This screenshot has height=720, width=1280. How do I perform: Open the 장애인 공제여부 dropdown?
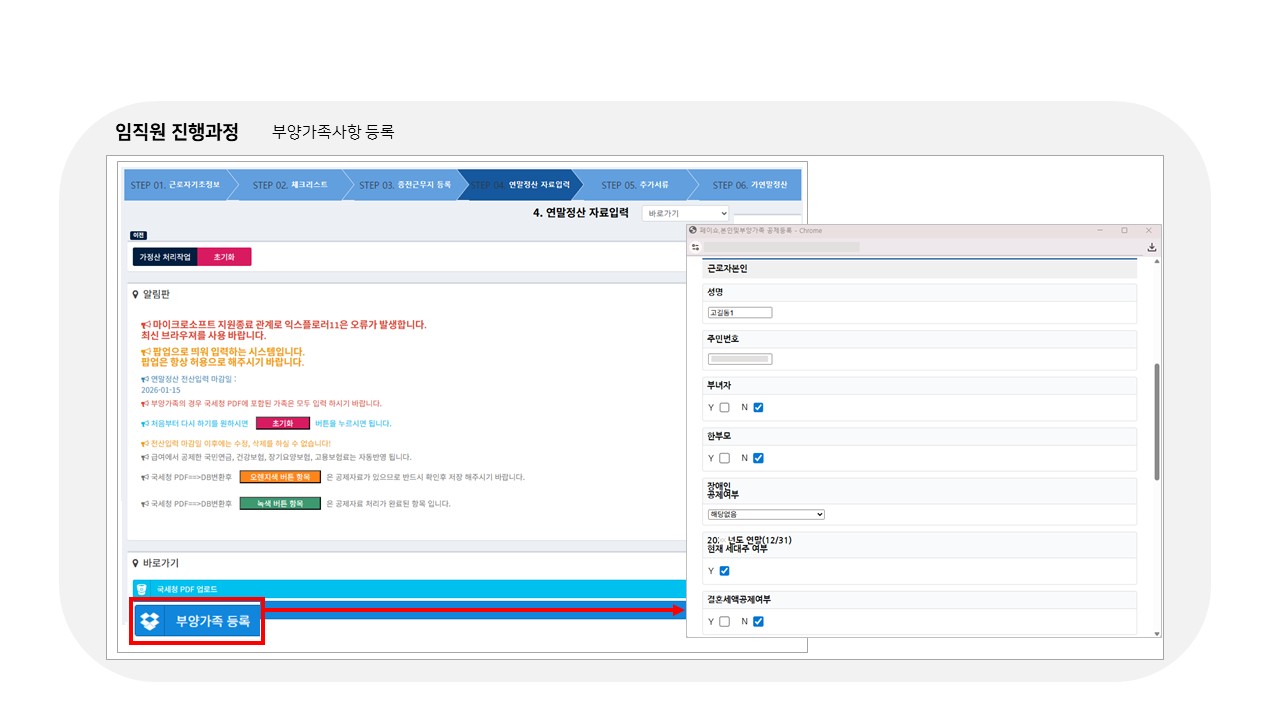tap(766, 514)
